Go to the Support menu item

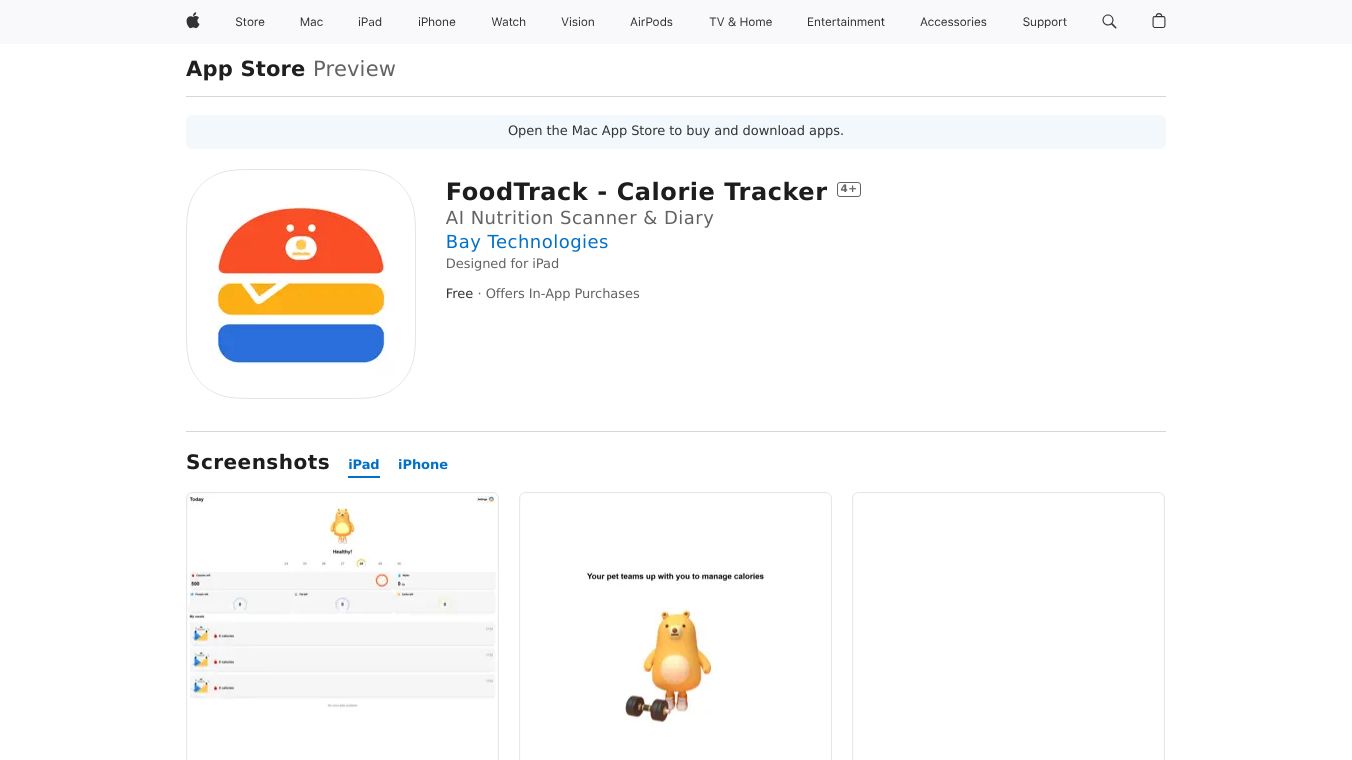1045,22
